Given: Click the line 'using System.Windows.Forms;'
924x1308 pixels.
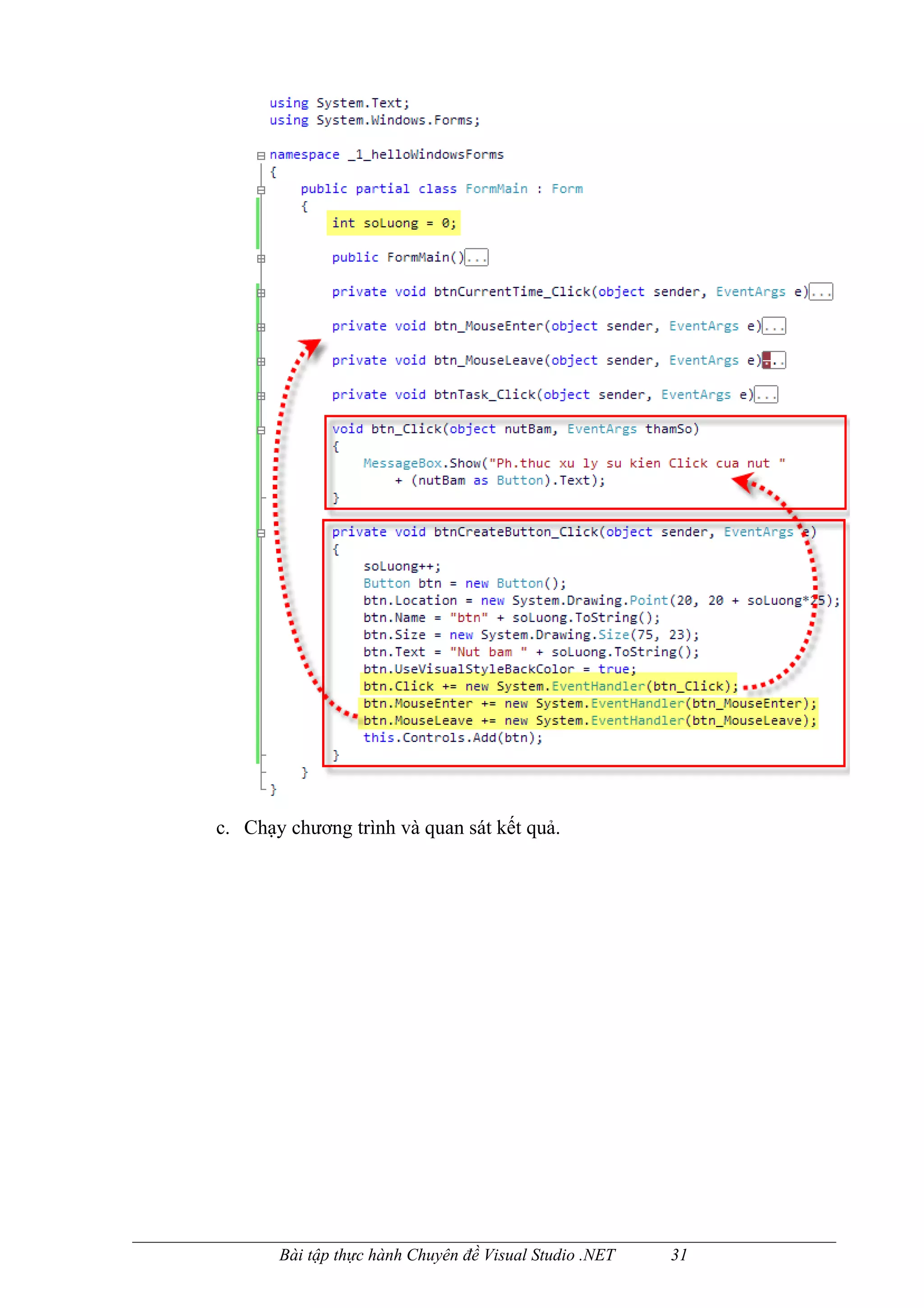Looking at the screenshot, I should [374, 120].
